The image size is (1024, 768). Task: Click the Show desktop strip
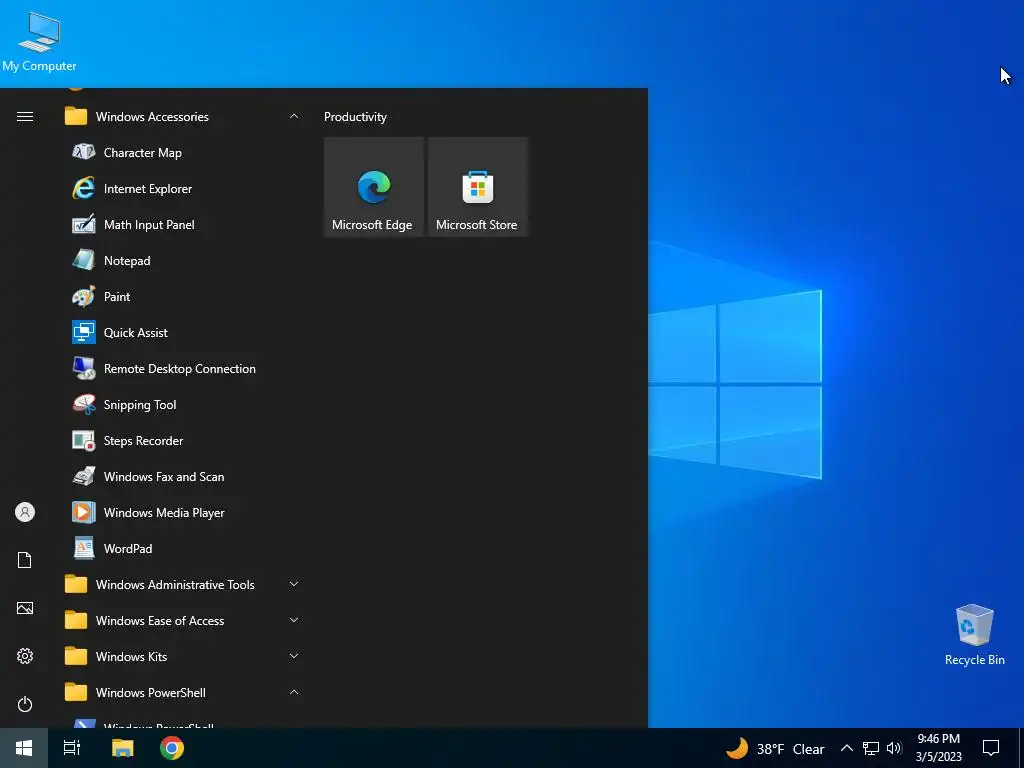coord(1021,748)
